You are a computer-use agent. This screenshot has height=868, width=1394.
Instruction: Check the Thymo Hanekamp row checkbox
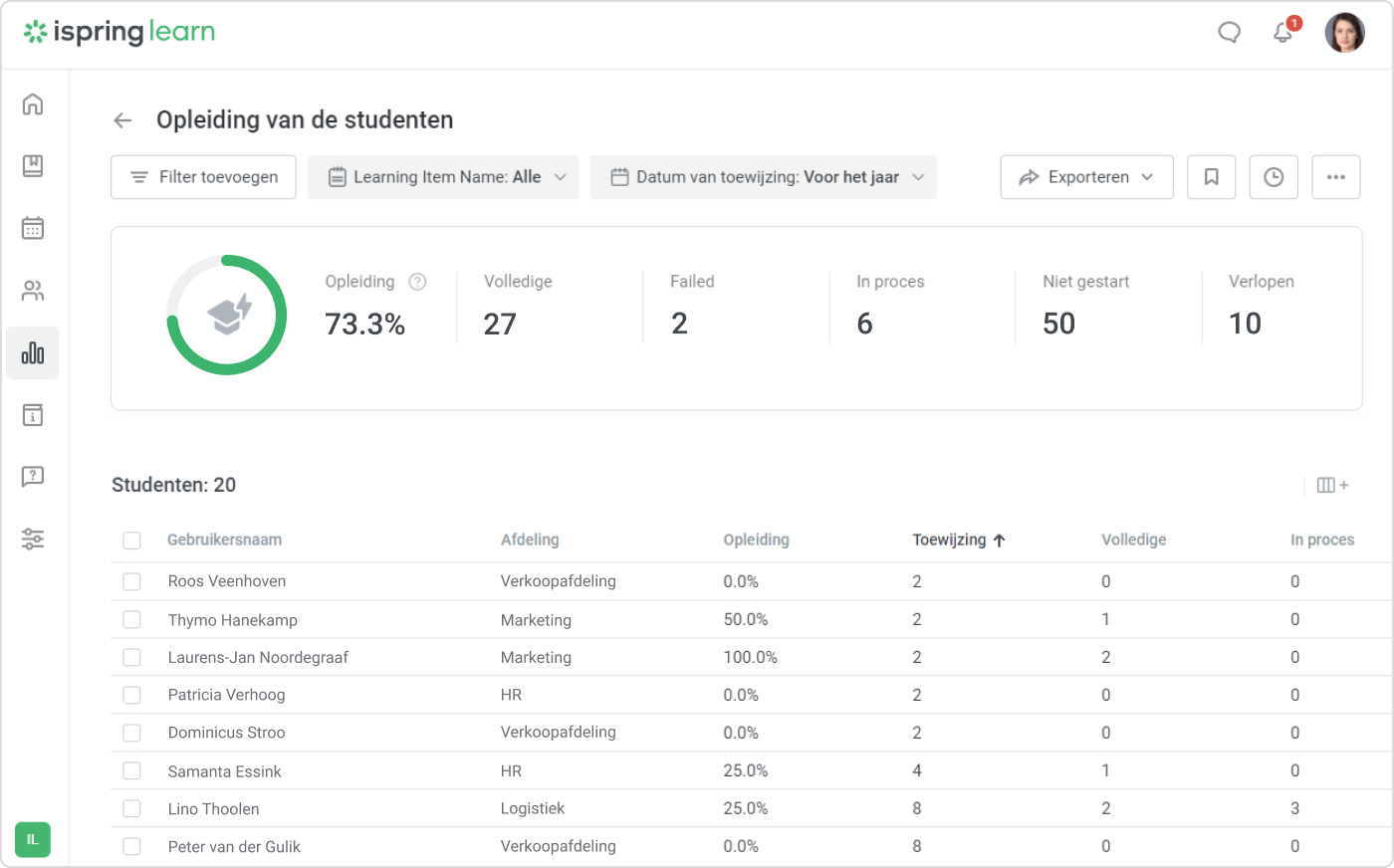[x=131, y=619]
